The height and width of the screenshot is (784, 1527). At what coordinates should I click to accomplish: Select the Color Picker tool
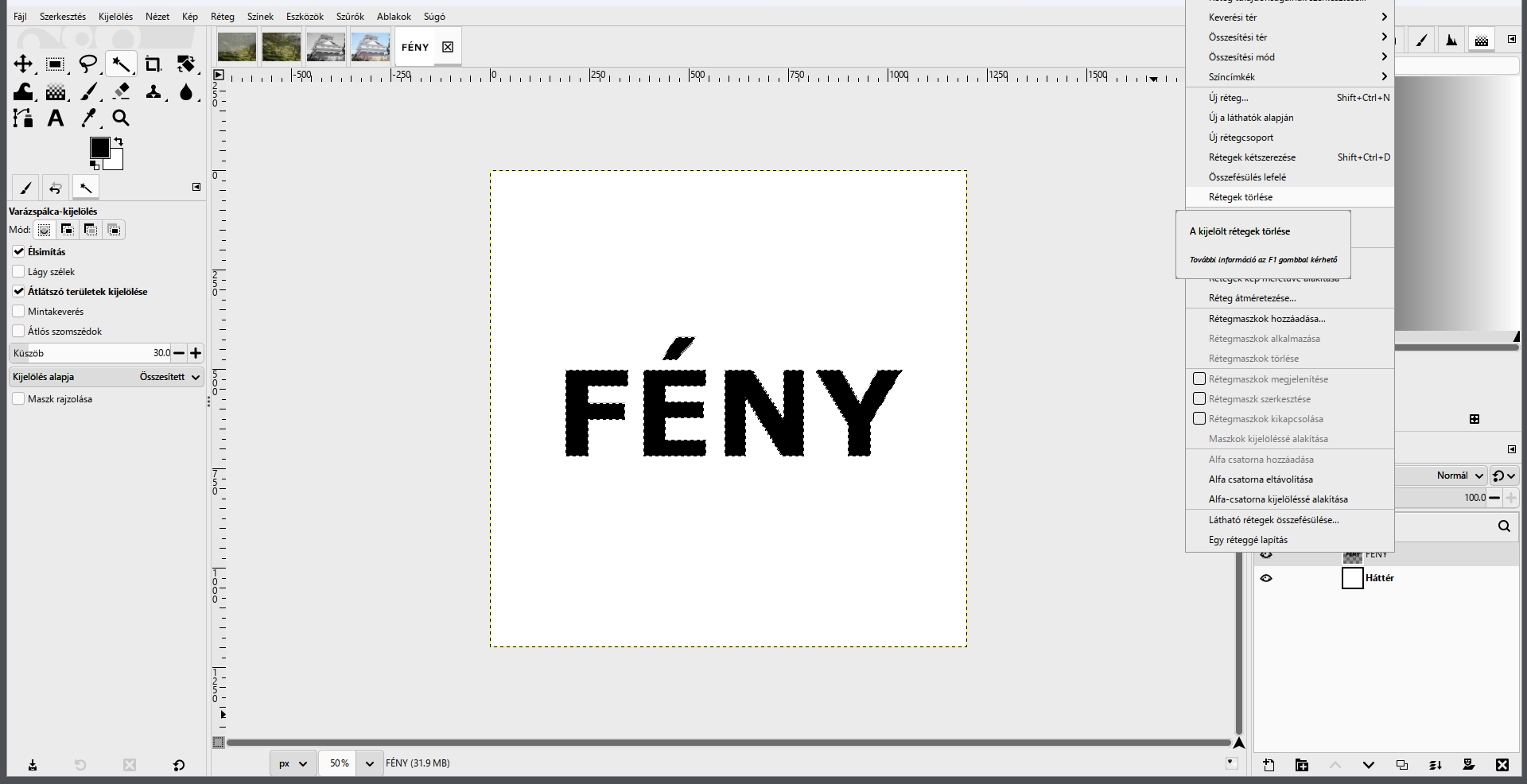tap(88, 118)
